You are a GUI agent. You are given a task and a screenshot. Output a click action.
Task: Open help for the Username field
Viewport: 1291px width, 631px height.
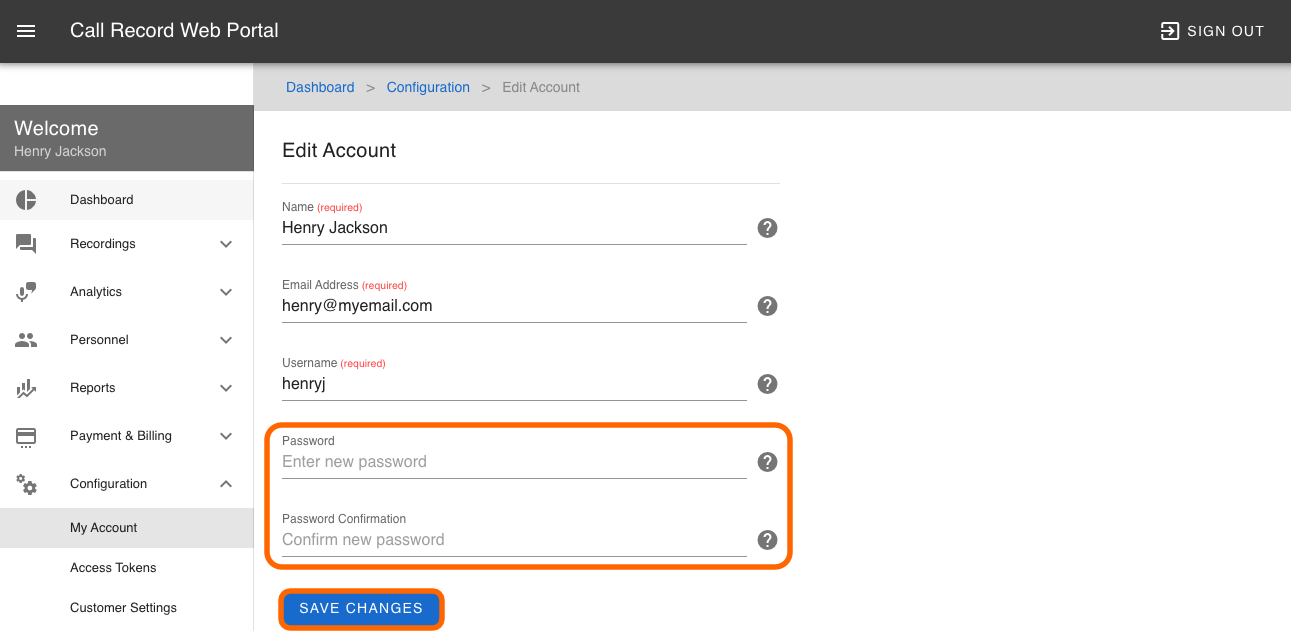click(x=767, y=384)
